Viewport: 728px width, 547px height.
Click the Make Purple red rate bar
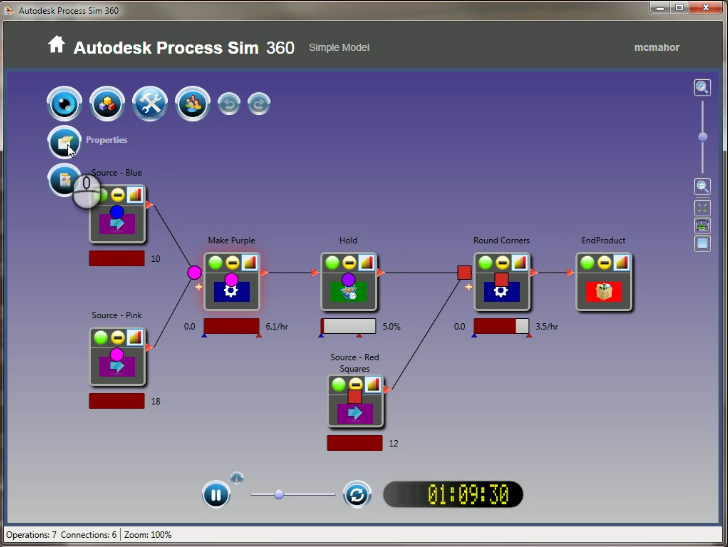click(x=231, y=326)
